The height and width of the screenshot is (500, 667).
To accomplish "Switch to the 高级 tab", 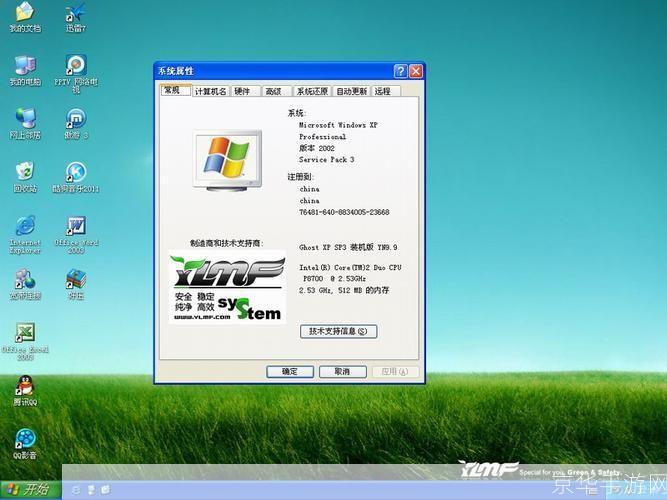I will tap(276, 91).
